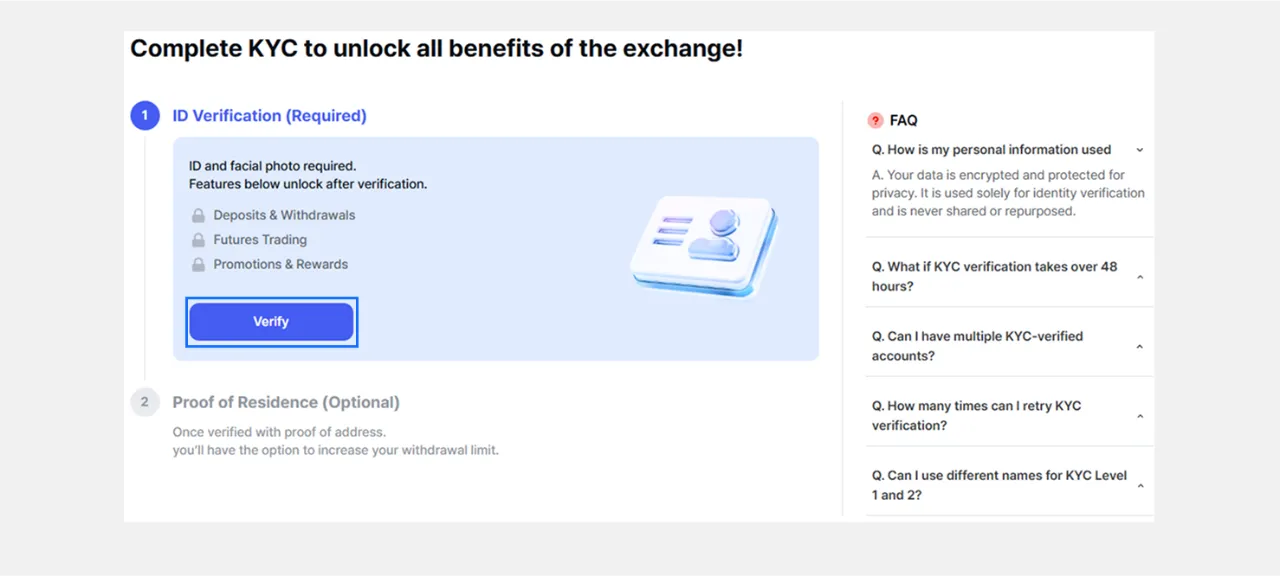Viewport: 1280px width, 576px height.
Task: Select the question about verification over 48 hours
Action: 994,276
